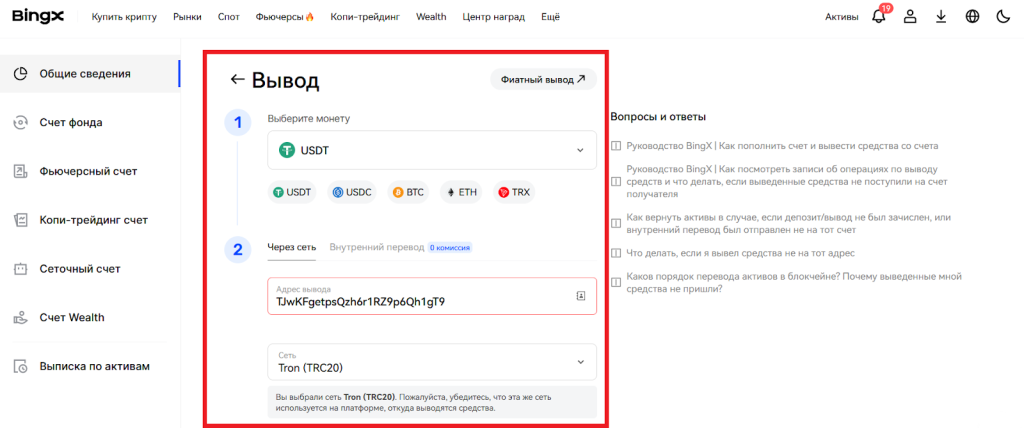Open Wealth menu item
1024x428 pixels.
[x=431, y=17]
